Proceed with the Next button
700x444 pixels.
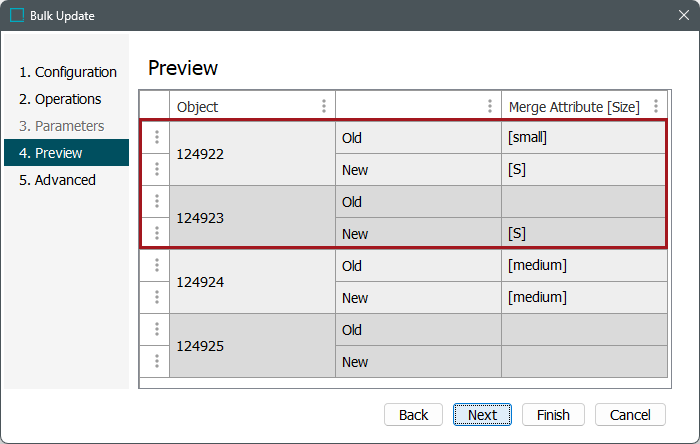coord(482,415)
